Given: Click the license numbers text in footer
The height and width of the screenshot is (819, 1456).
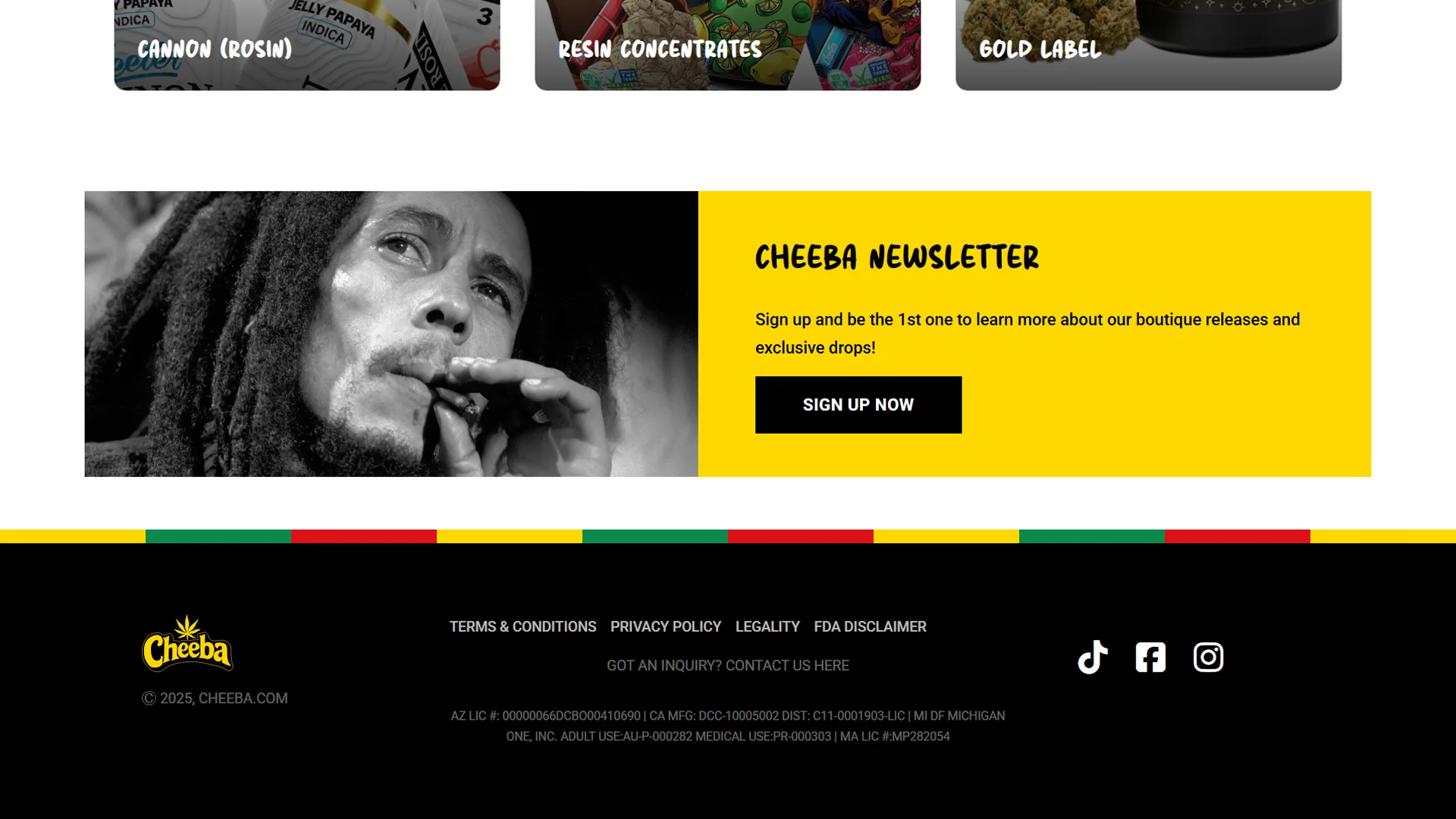Looking at the screenshot, I should click(728, 726).
